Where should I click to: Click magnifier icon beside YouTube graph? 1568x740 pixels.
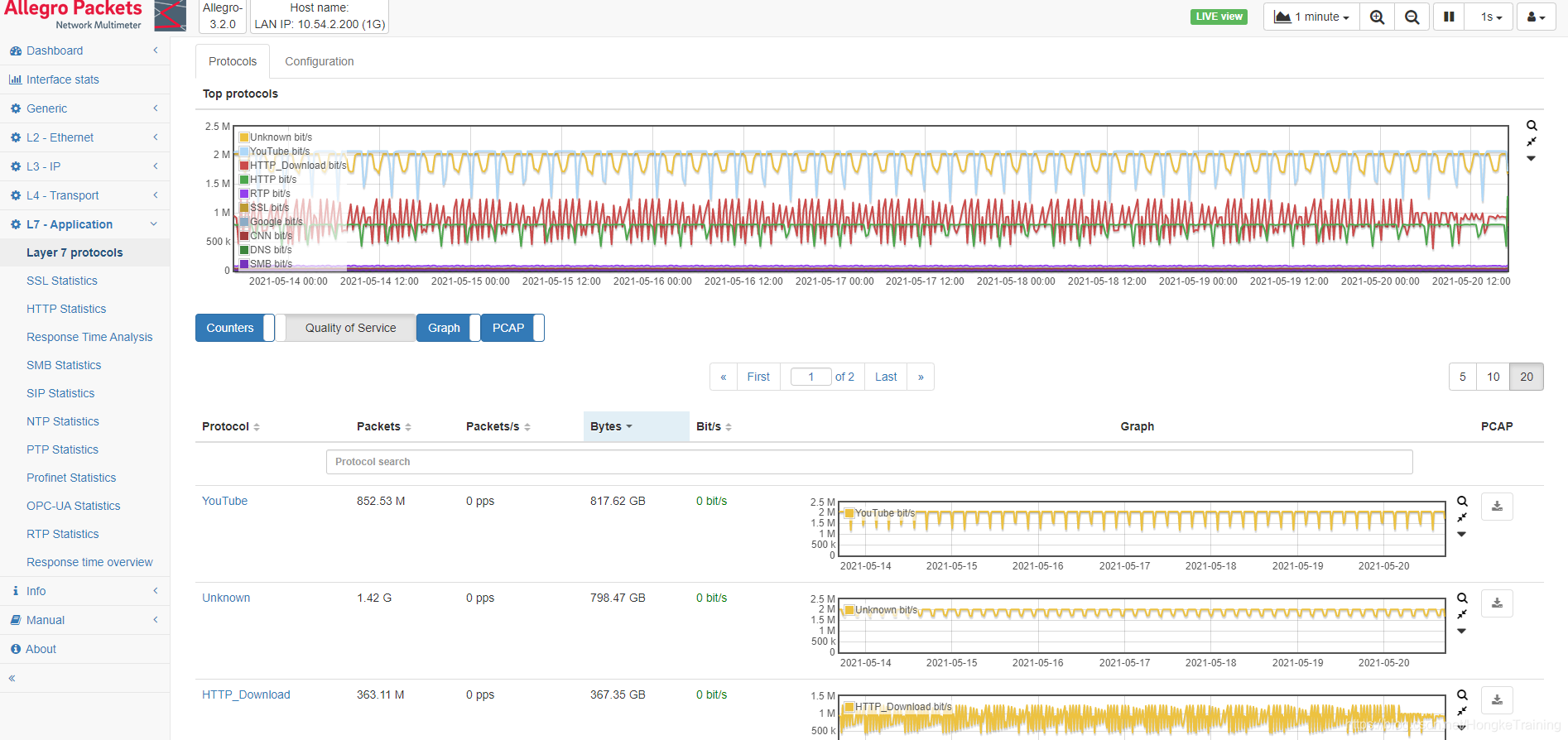tap(1462, 502)
